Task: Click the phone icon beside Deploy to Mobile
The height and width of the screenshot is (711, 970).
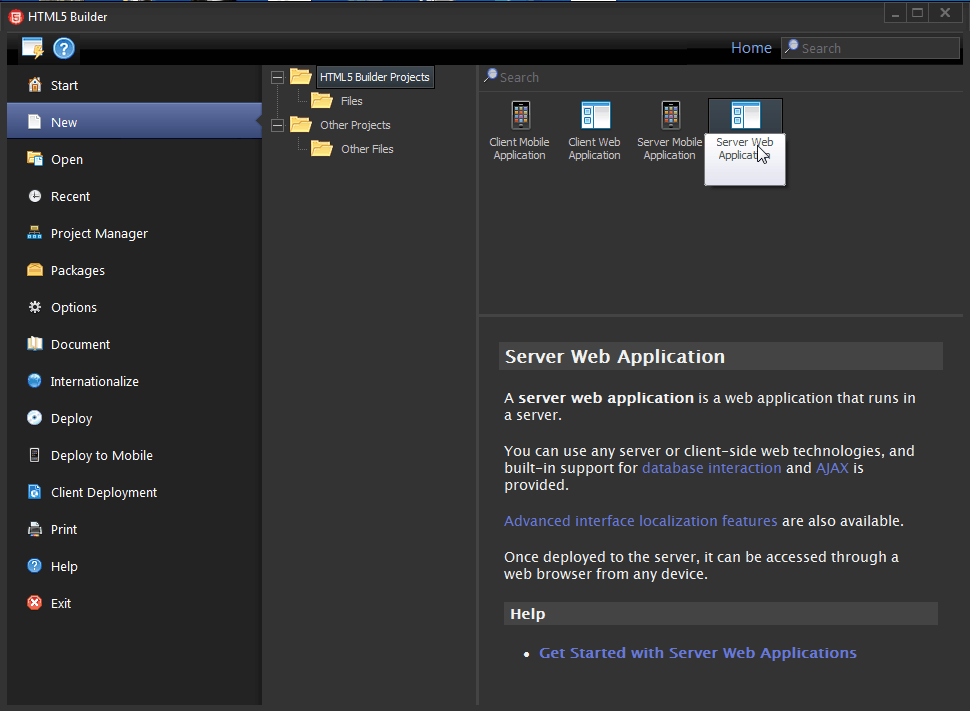Action: (x=35, y=455)
